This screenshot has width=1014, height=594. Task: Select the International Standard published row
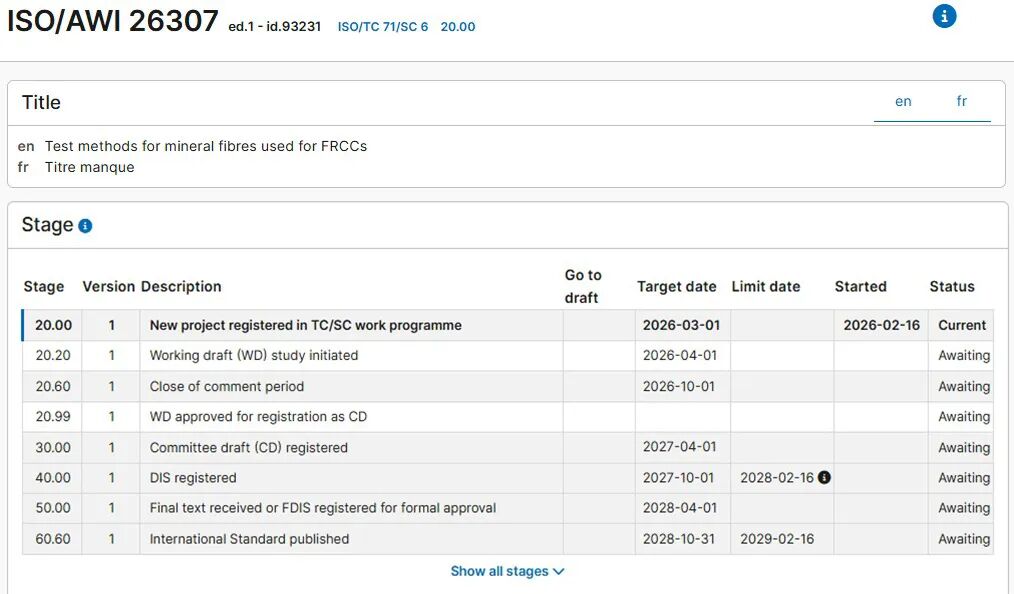point(249,539)
